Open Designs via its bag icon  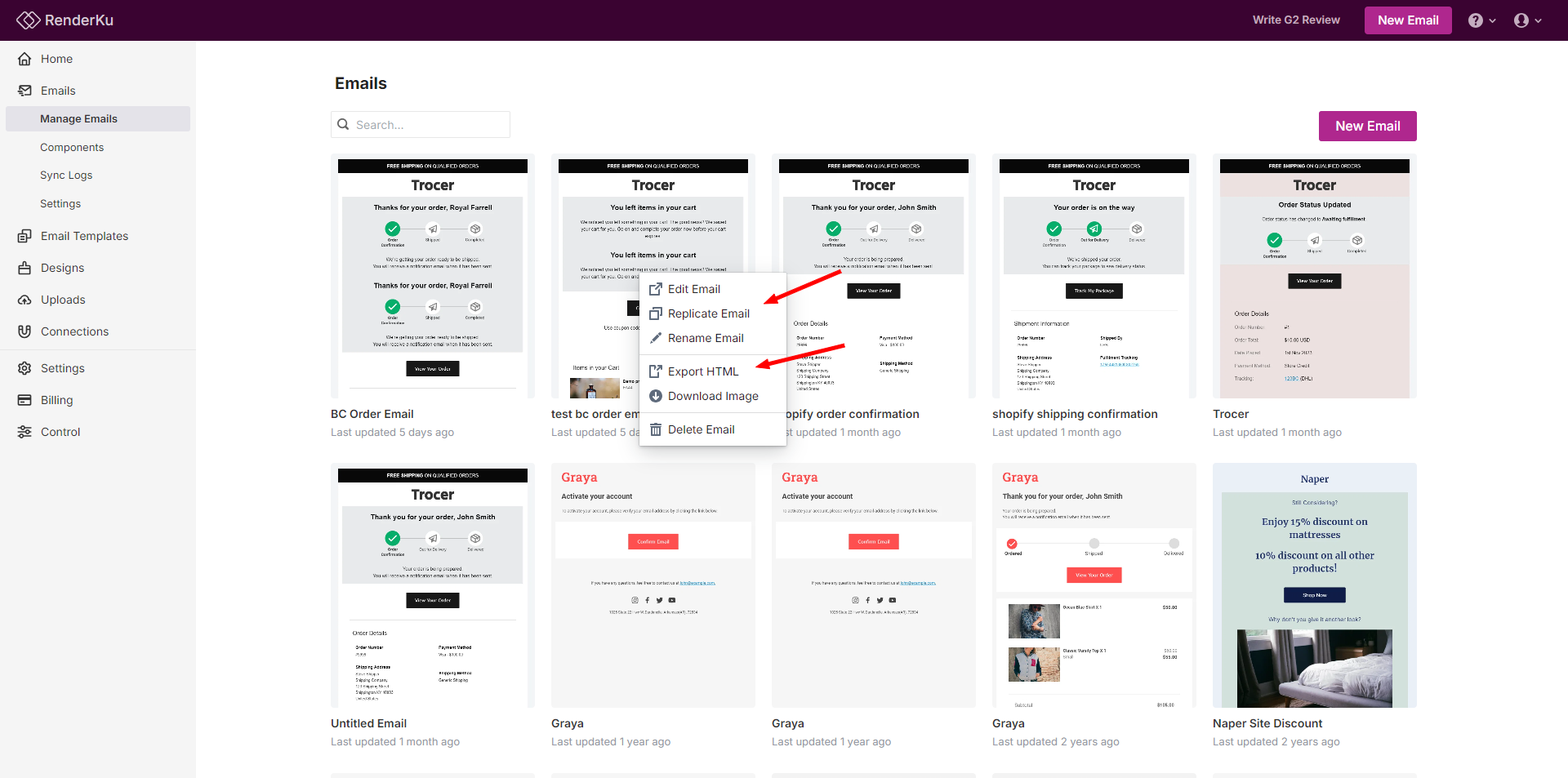[24, 268]
